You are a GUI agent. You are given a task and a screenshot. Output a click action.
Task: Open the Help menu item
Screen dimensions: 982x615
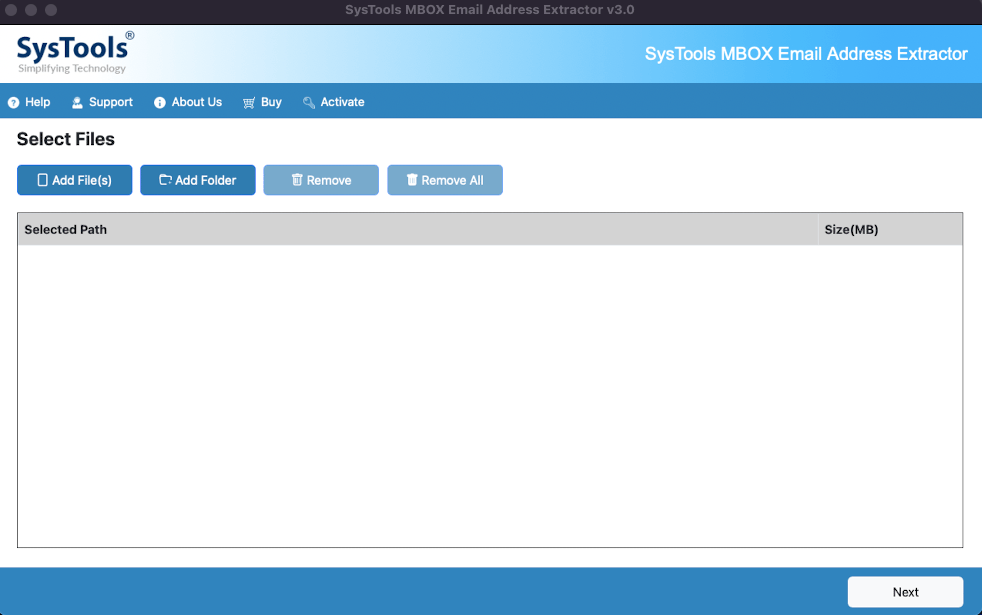38,102
